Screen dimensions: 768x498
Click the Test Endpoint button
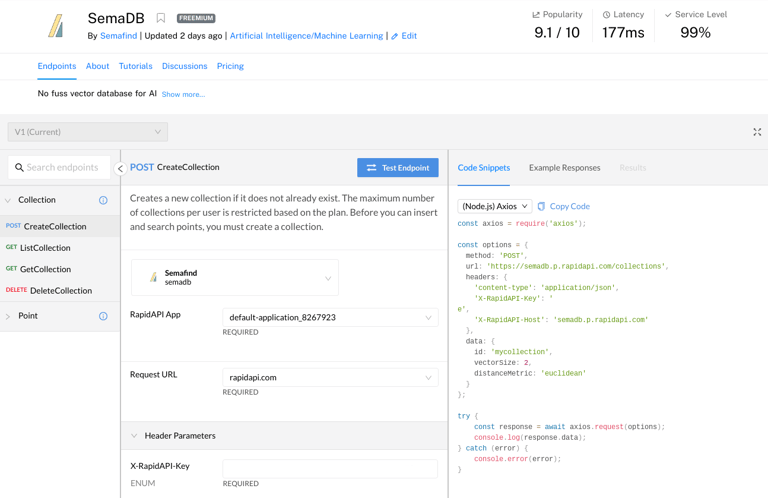[x=398, y=167]
